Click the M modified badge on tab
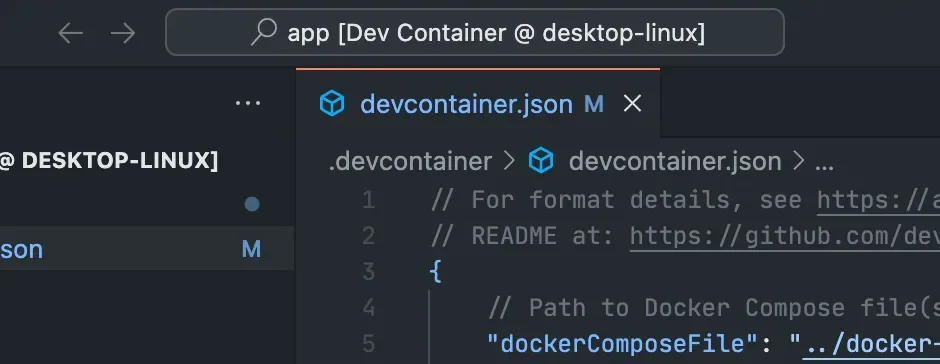940x364 pixels. (593, 104)
